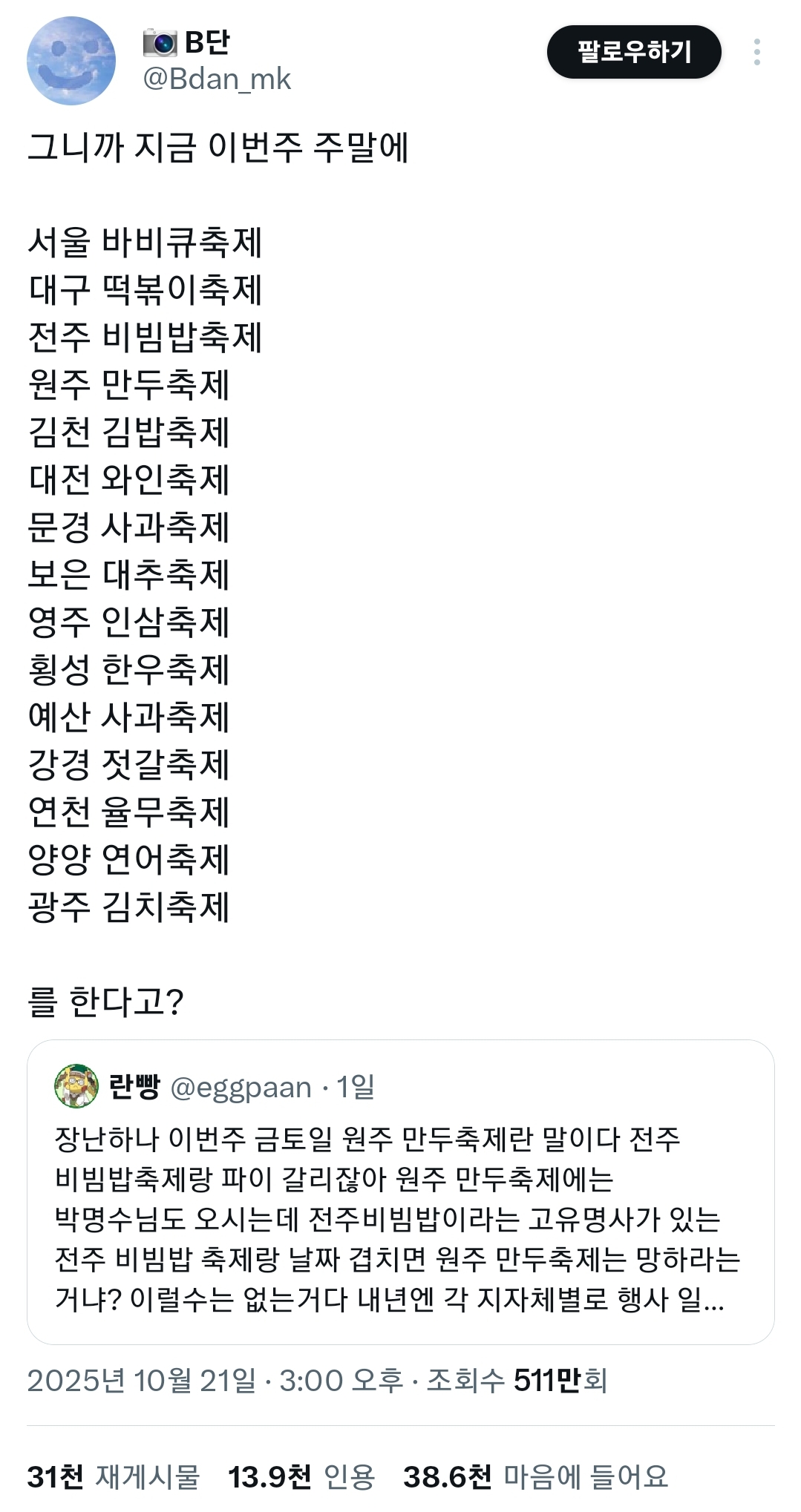View the 조회수 511만회 view count
The image size is (801, 1512).
[517, 1381]
